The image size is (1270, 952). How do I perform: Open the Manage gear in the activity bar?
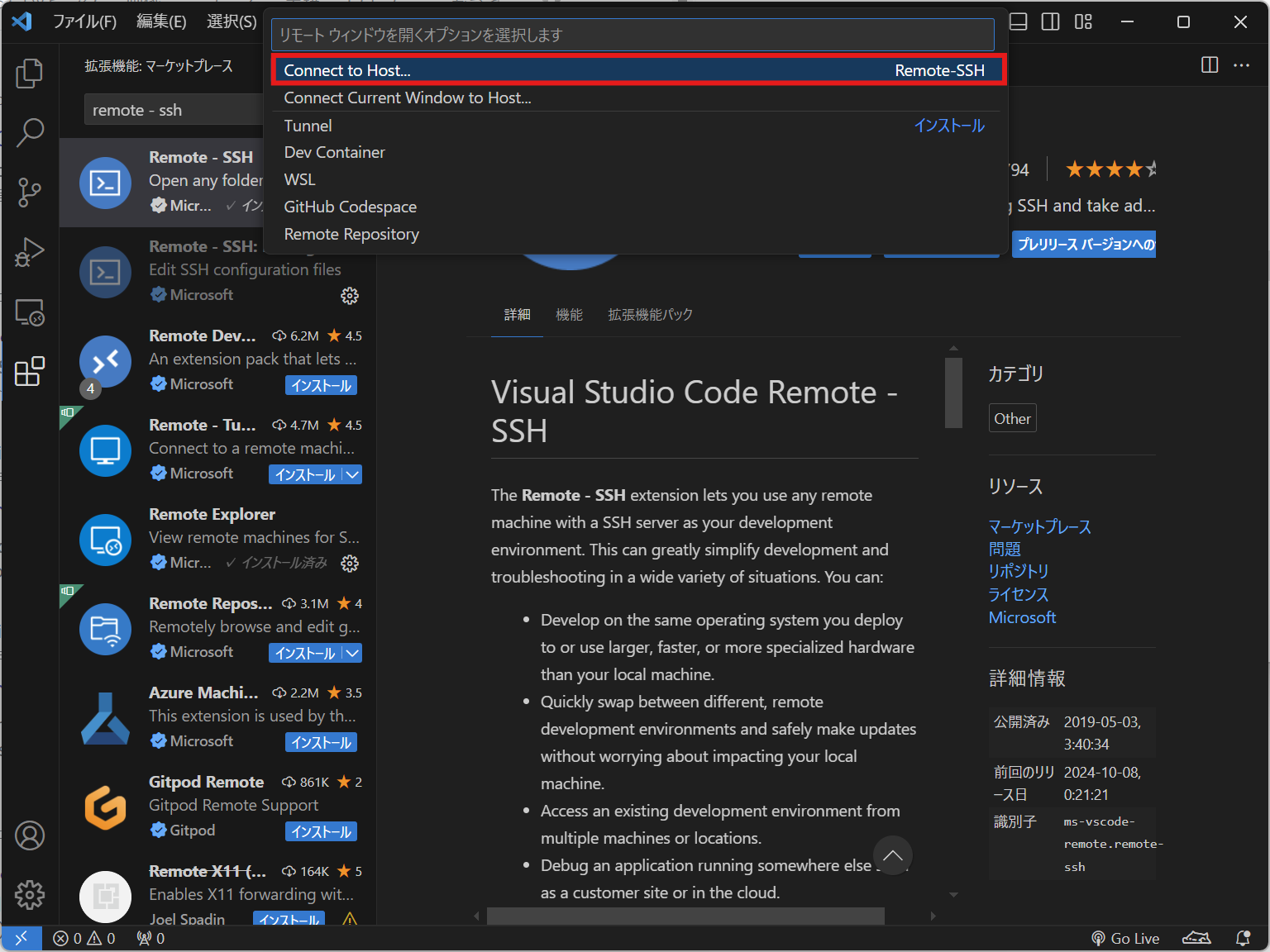pos(30,894)
